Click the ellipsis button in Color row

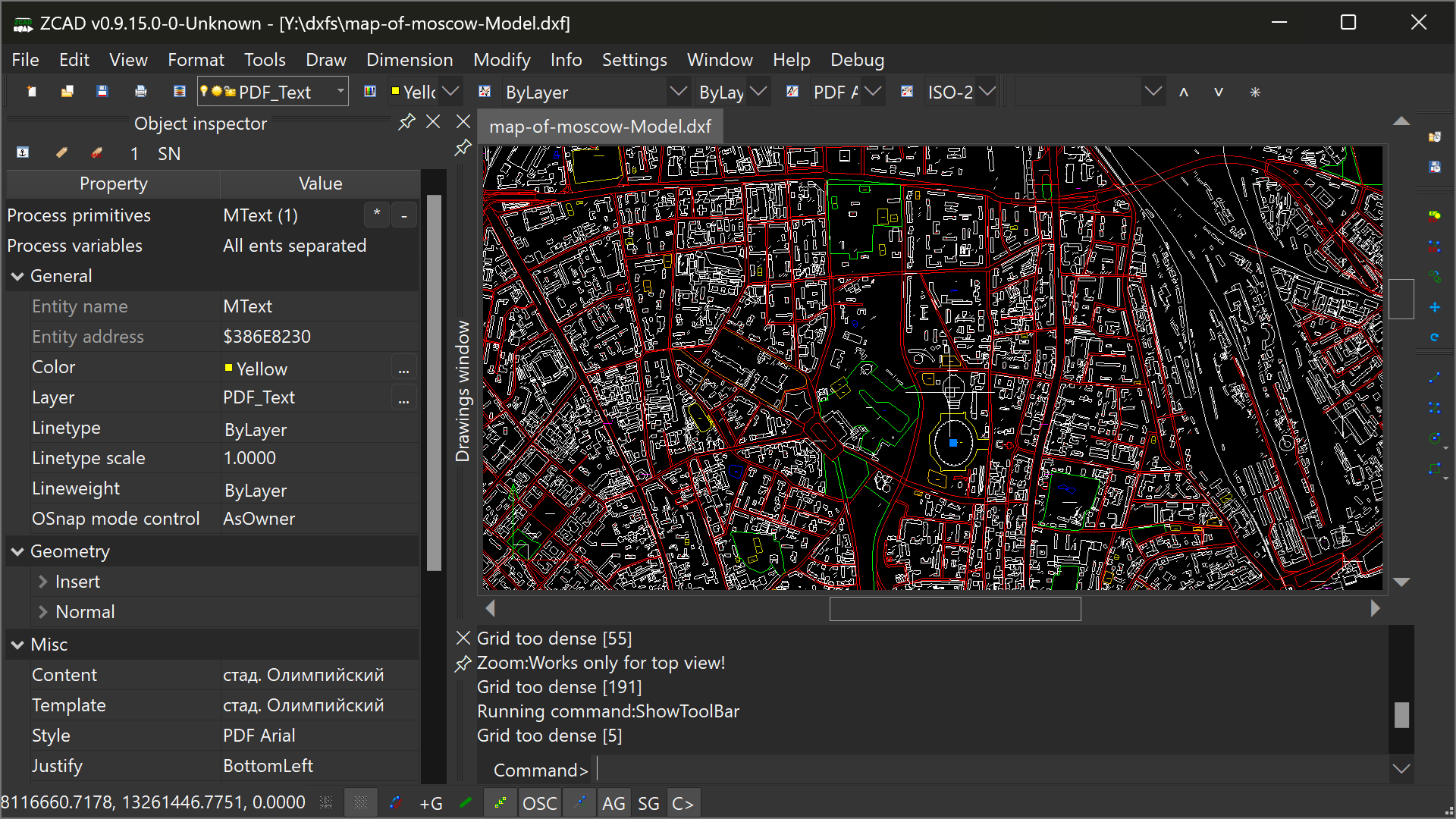[x=403, y=369]
